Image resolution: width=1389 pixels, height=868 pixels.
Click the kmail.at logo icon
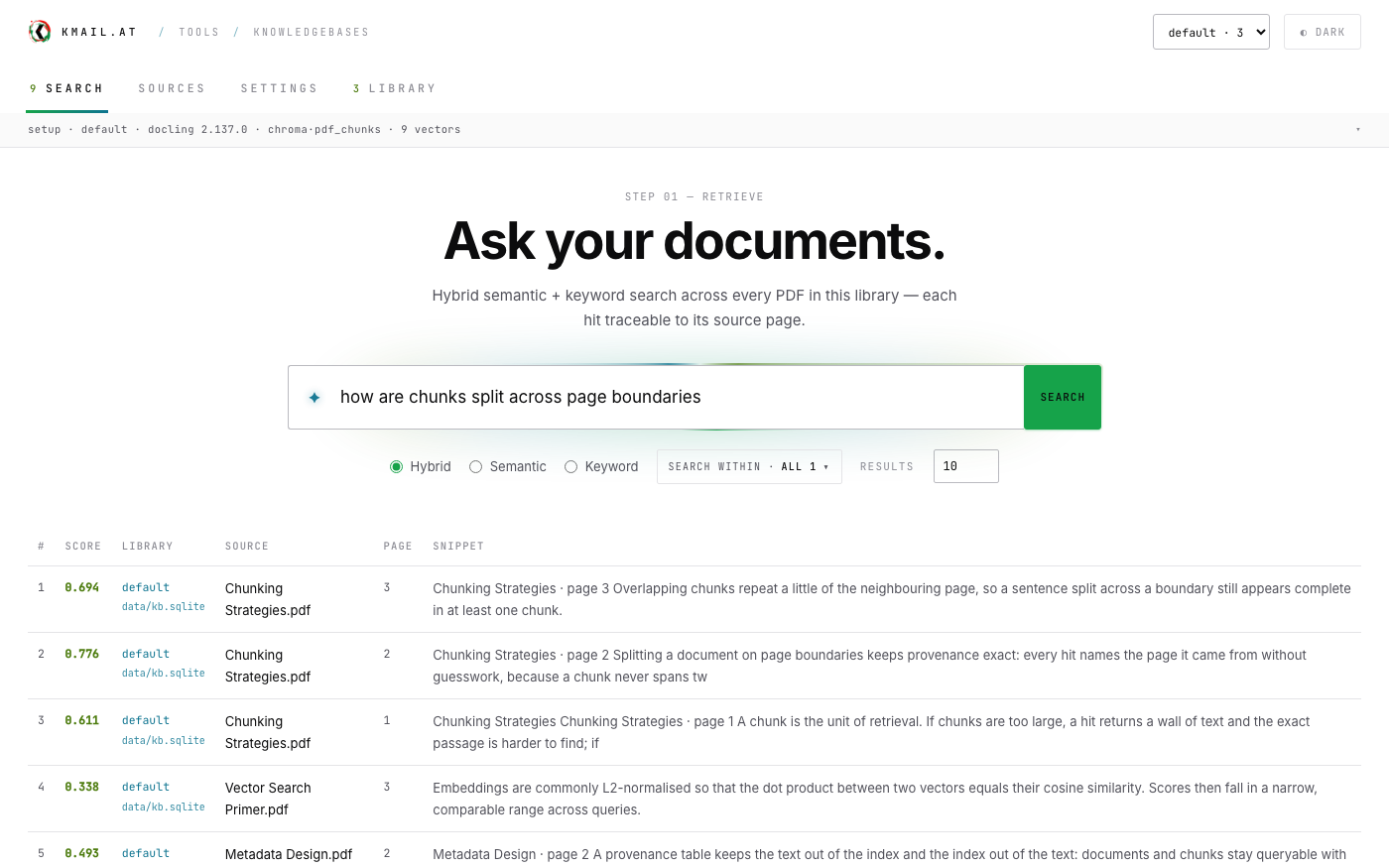pos(40,32)
